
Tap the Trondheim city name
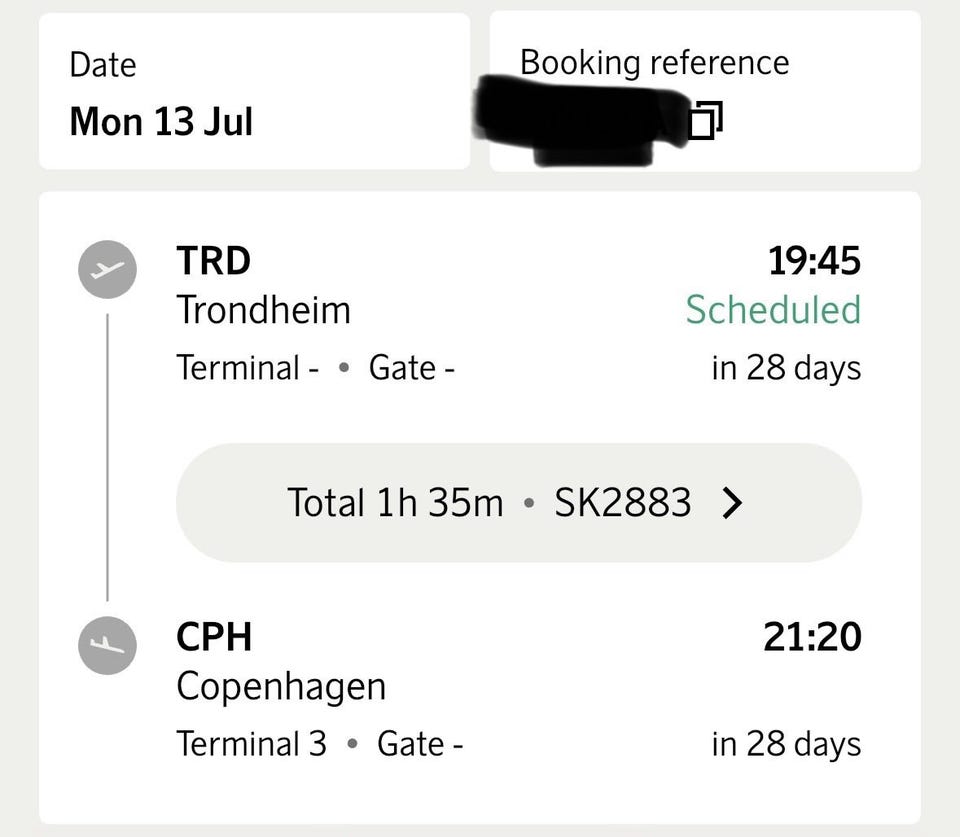pyautogui.click(x=264, y=310)
